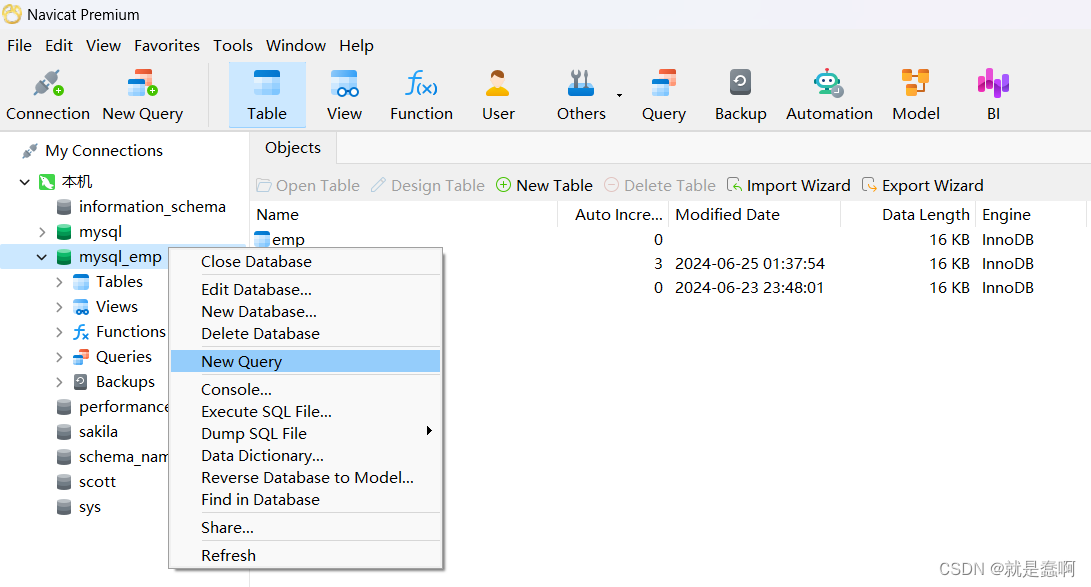The image size is (1091, 587).
Task: Collapse the 本机 connection tree
Action: point(24,182)
